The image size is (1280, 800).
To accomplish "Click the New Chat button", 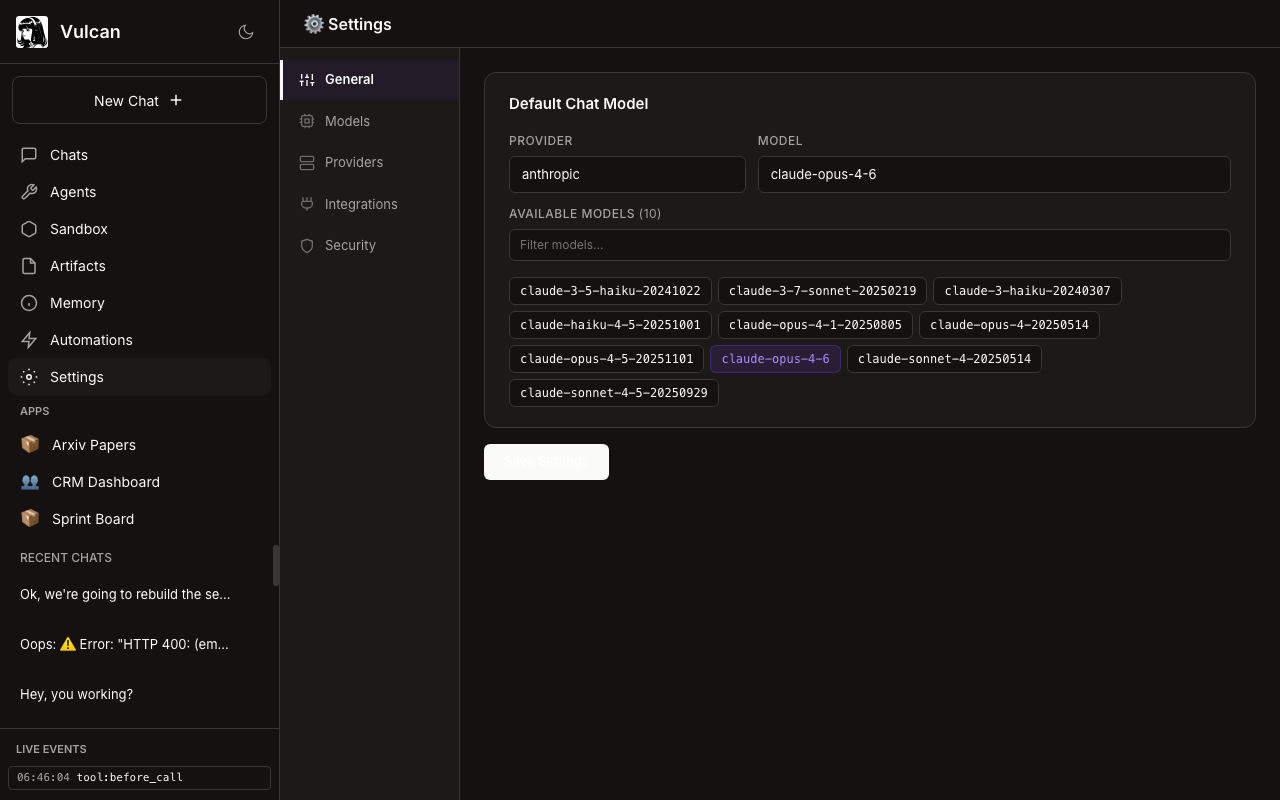I will tap(139, 100).
